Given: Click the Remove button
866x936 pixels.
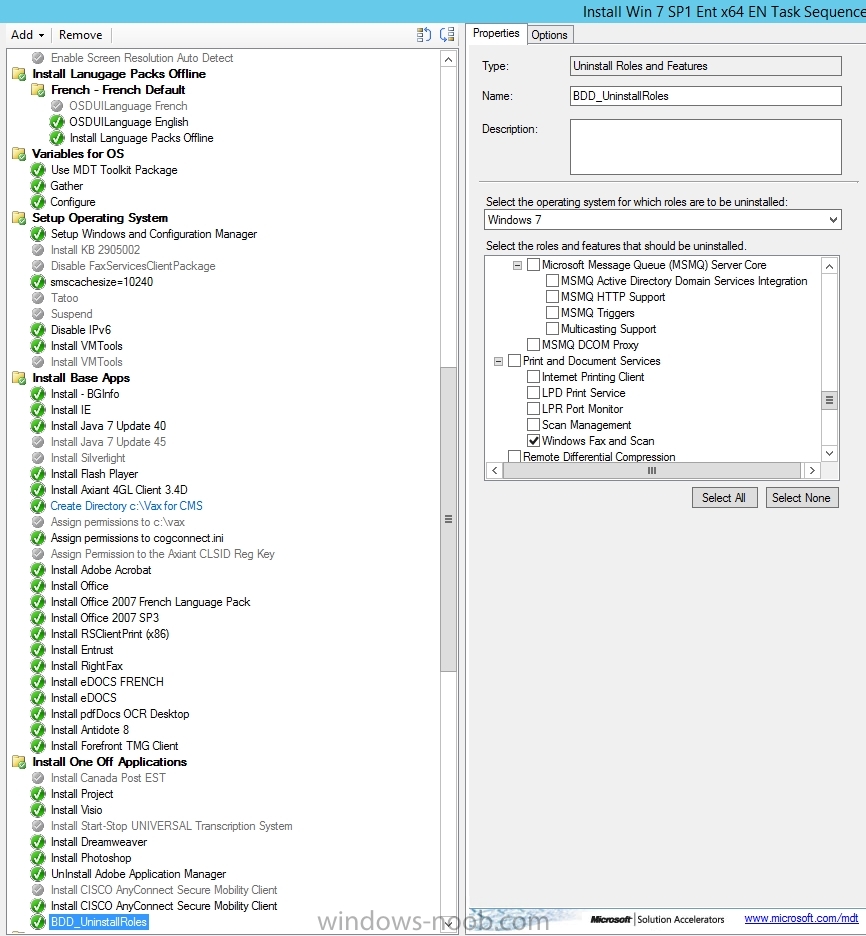Looking at the screenshot, I should coord(81,35).
